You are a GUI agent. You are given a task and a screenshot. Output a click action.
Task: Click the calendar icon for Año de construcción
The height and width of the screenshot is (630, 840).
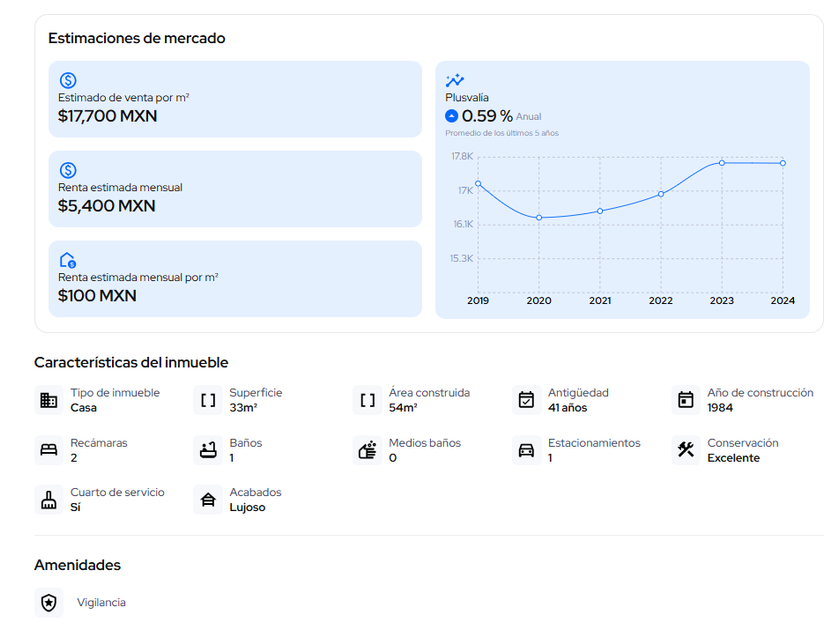(x=685, y=400)
